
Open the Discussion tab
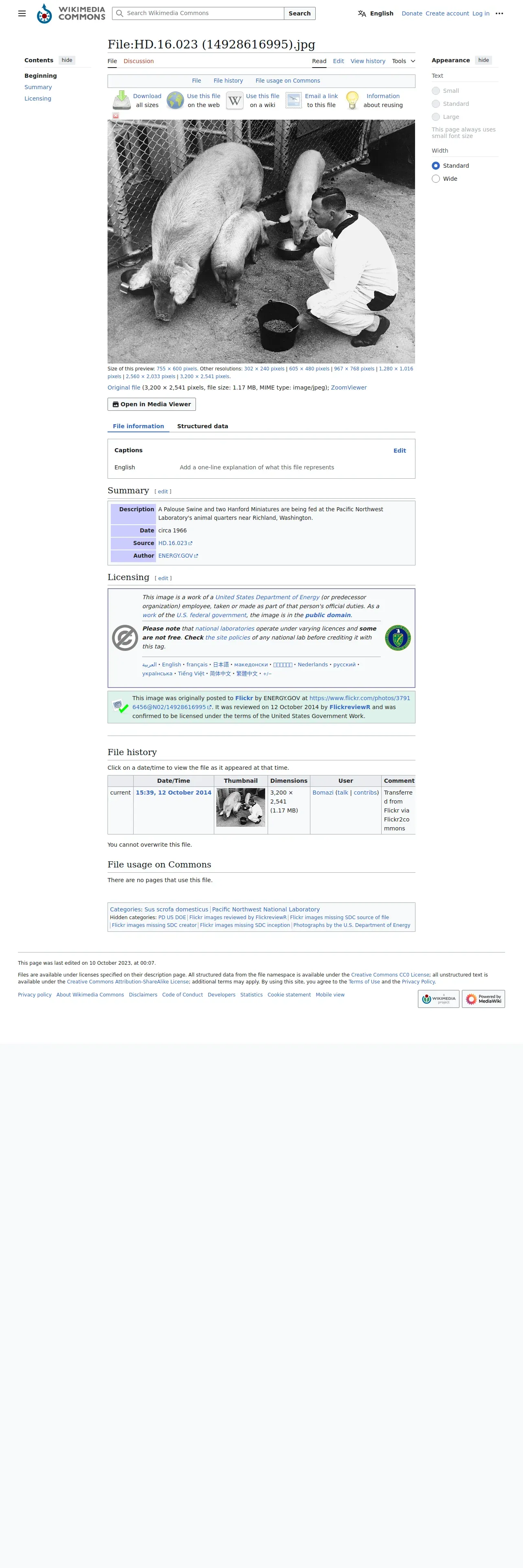[139, 61]
